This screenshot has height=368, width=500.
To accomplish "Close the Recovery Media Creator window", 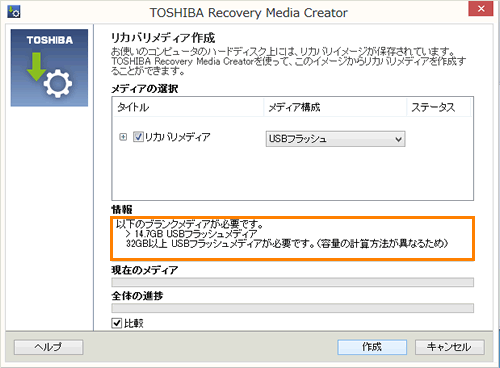I will click(481, 9).
